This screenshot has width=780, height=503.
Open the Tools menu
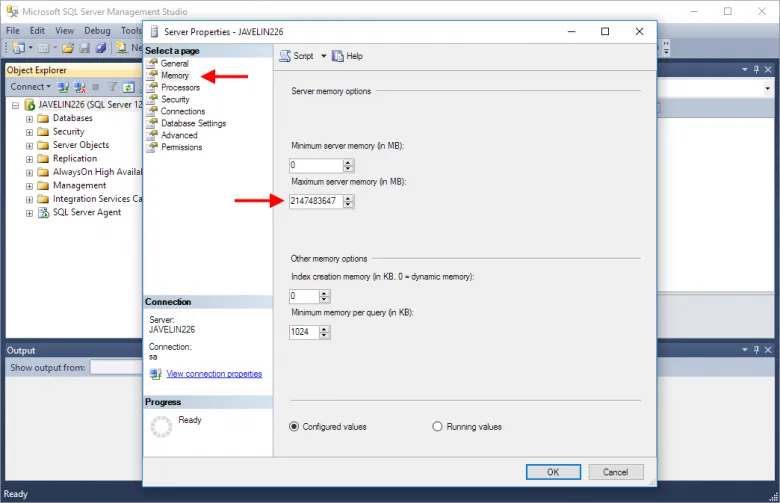click(x=131, y=30)
